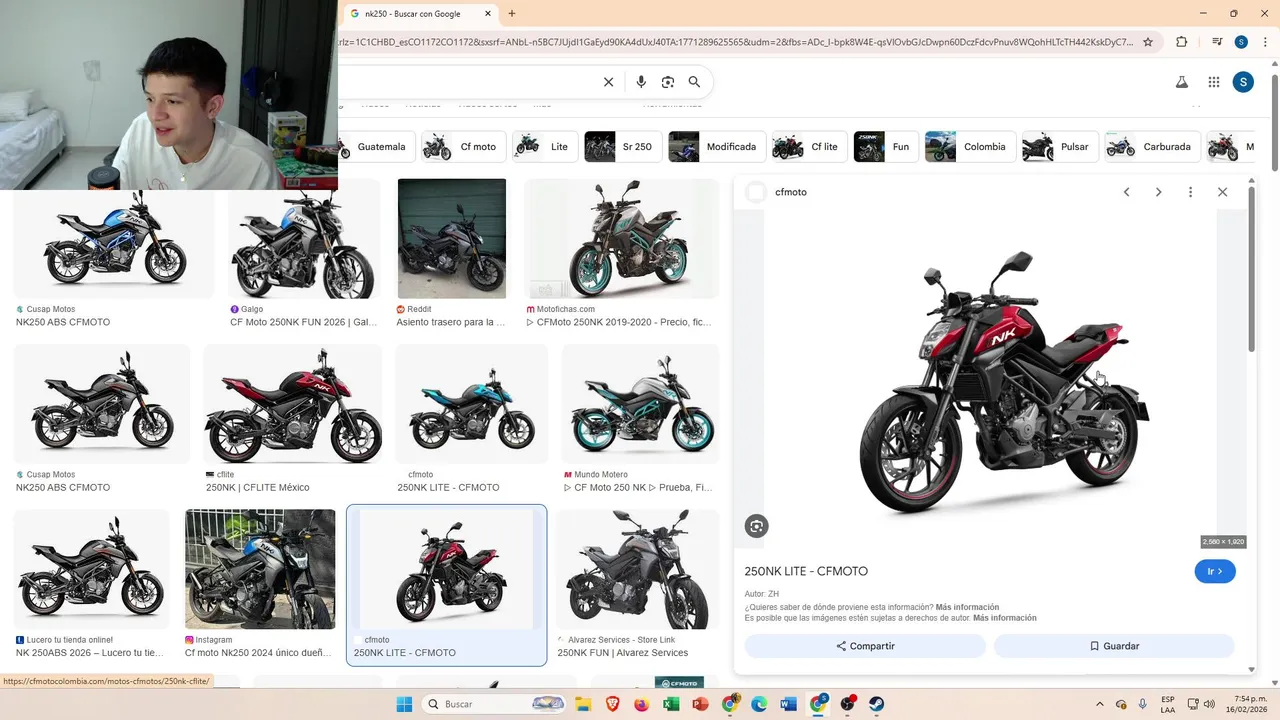
Task: Filter results by Cf moto chip
Action: [x=463, y=147]
